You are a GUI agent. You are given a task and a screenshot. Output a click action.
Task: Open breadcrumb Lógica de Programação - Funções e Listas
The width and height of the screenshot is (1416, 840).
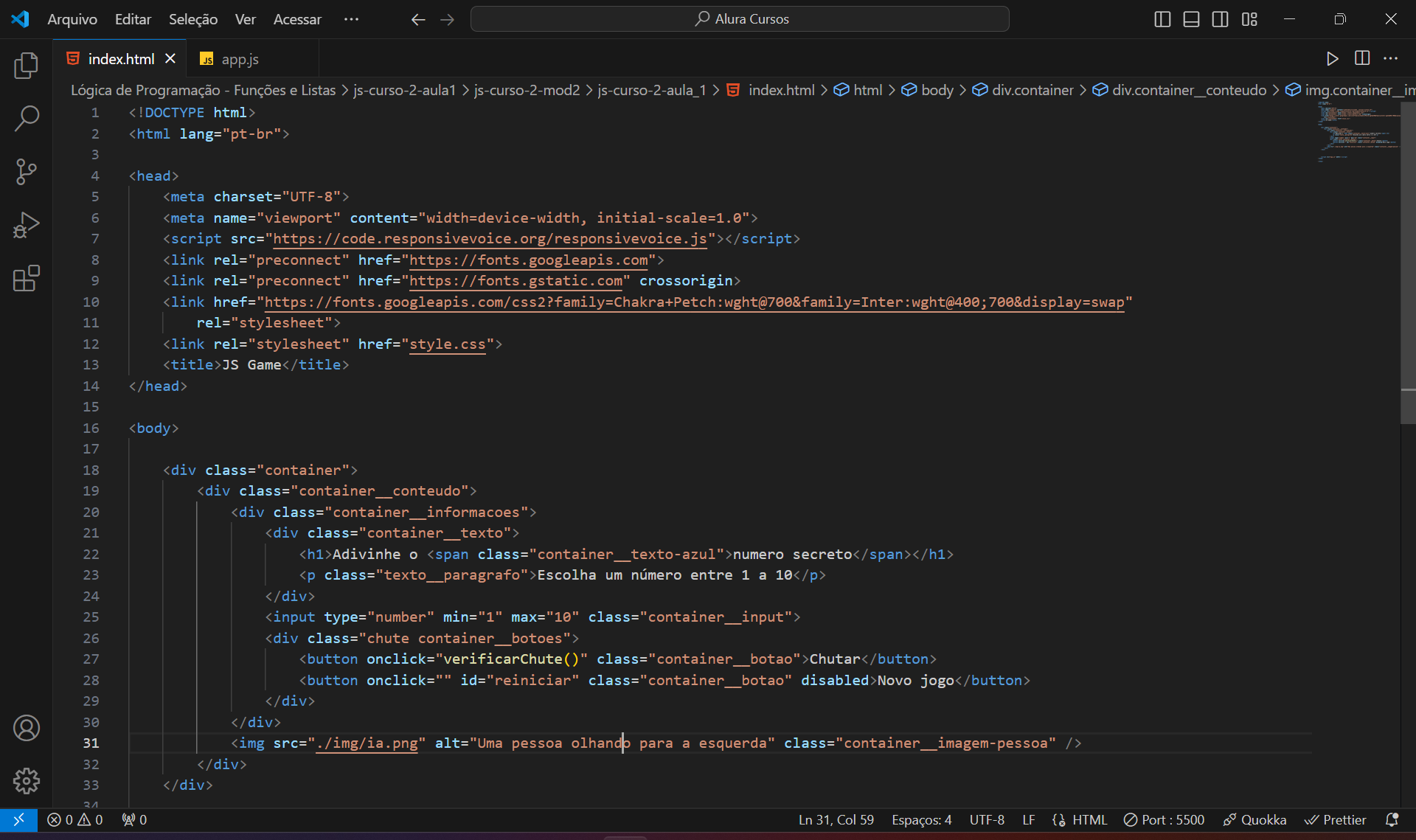tap(203, 90)
